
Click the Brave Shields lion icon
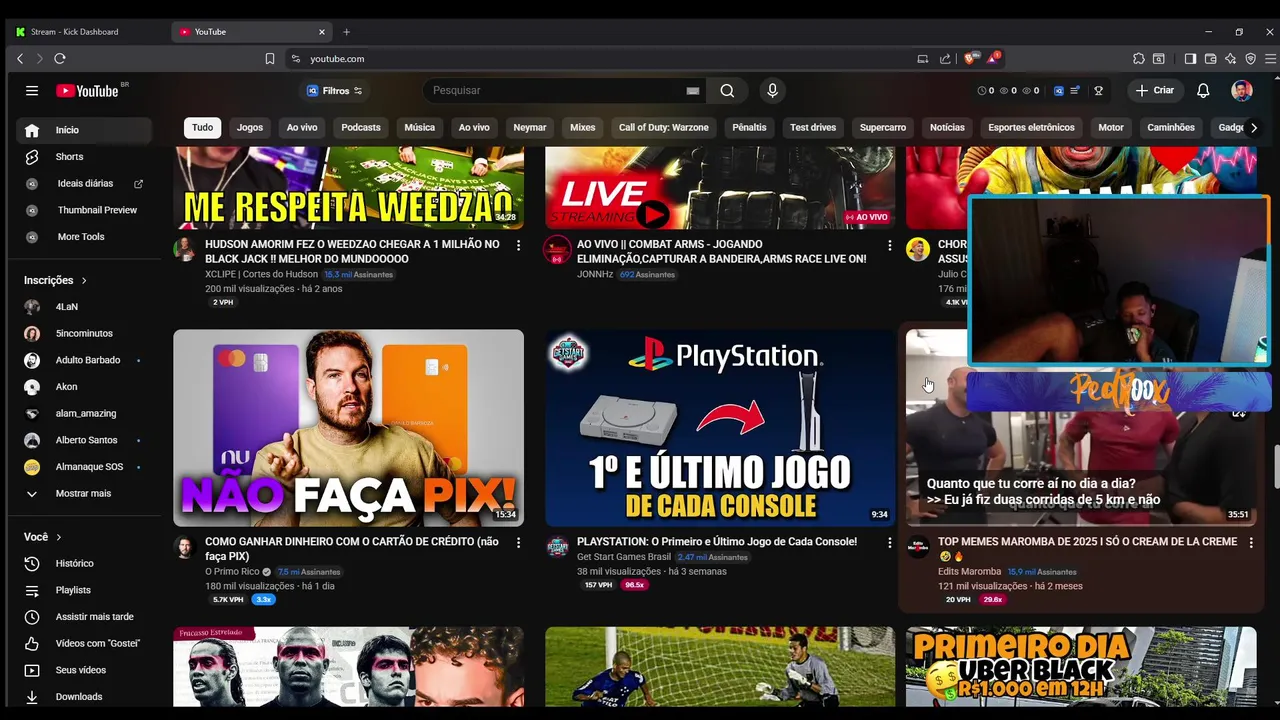click(970, 58)
